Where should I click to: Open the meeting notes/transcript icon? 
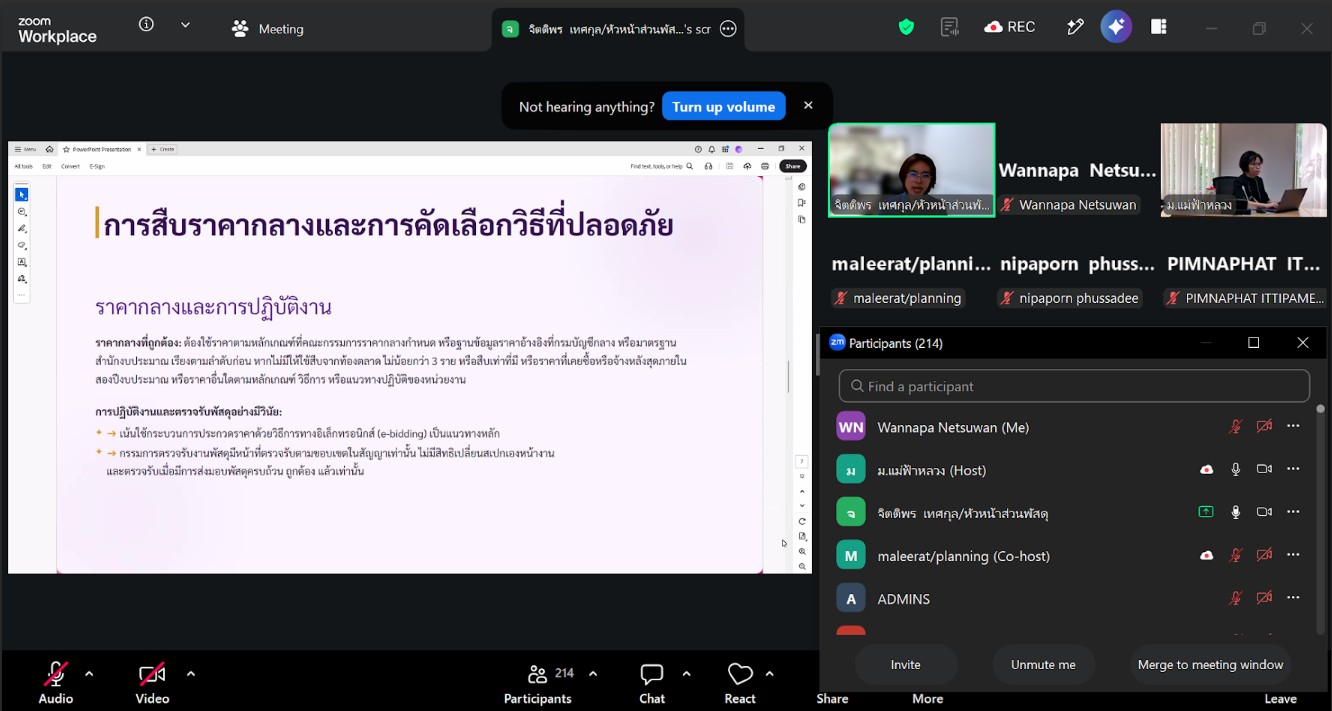tap(950, 28)
